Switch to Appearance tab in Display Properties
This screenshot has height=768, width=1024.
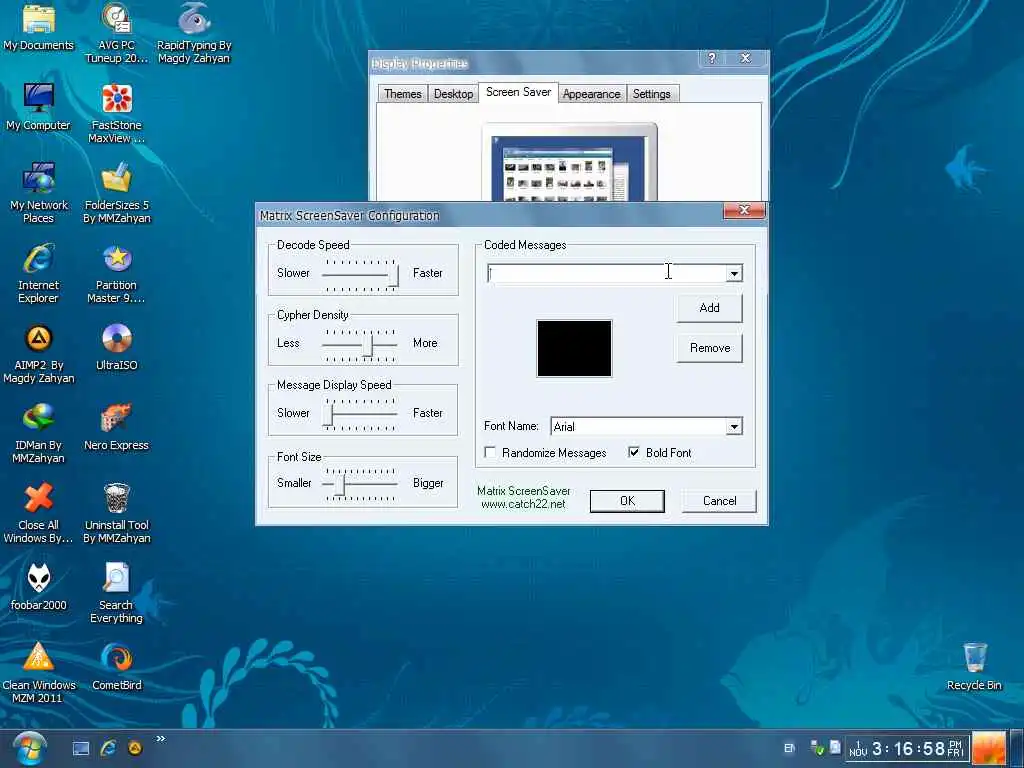592,93
